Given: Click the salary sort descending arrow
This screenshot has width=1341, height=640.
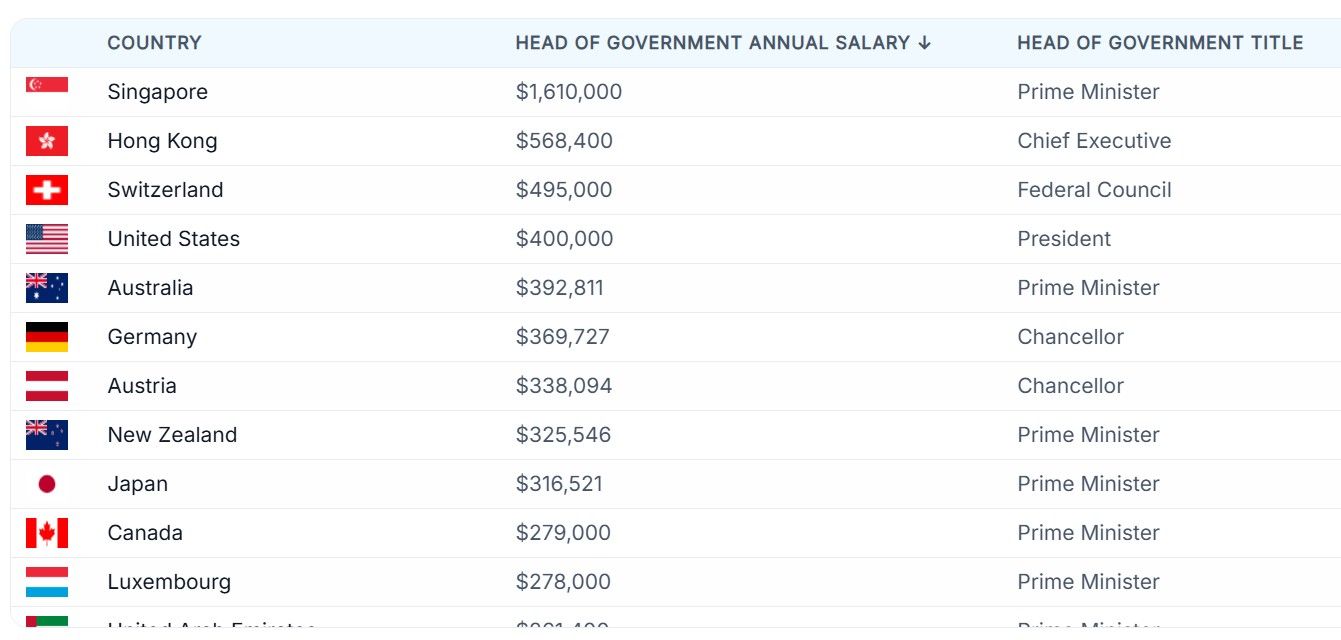Looking at the screenshot, I should click(924, 43).
